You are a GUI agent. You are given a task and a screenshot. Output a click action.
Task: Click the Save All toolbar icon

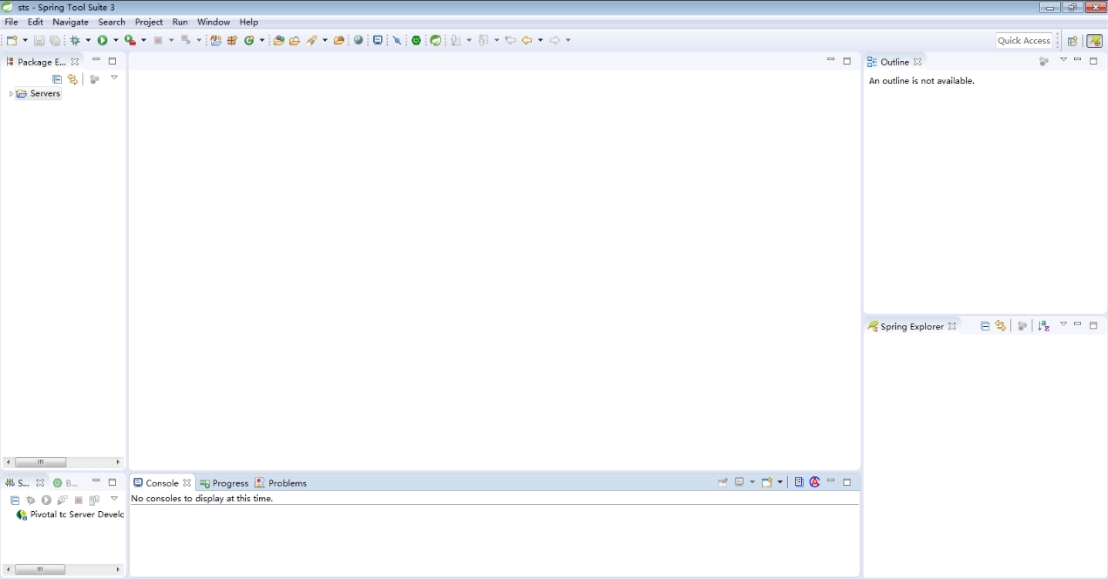[54, 40]
